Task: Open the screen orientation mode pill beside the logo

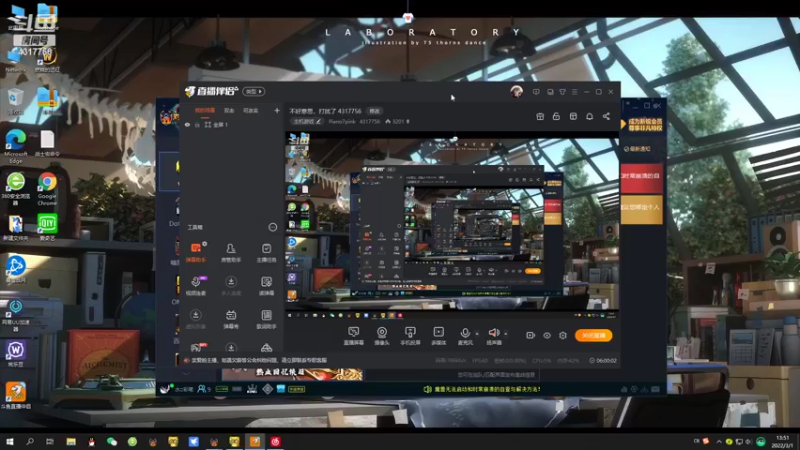Action: pos(254,91)
